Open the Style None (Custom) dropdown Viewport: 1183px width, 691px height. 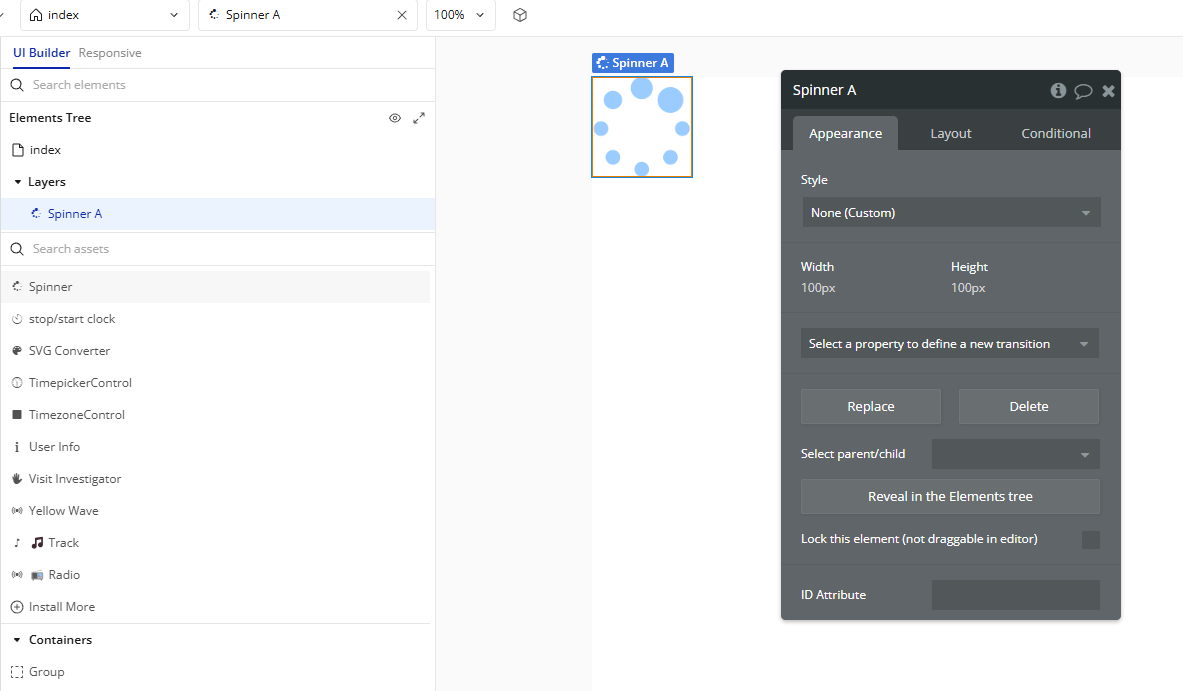coord(951,213)
